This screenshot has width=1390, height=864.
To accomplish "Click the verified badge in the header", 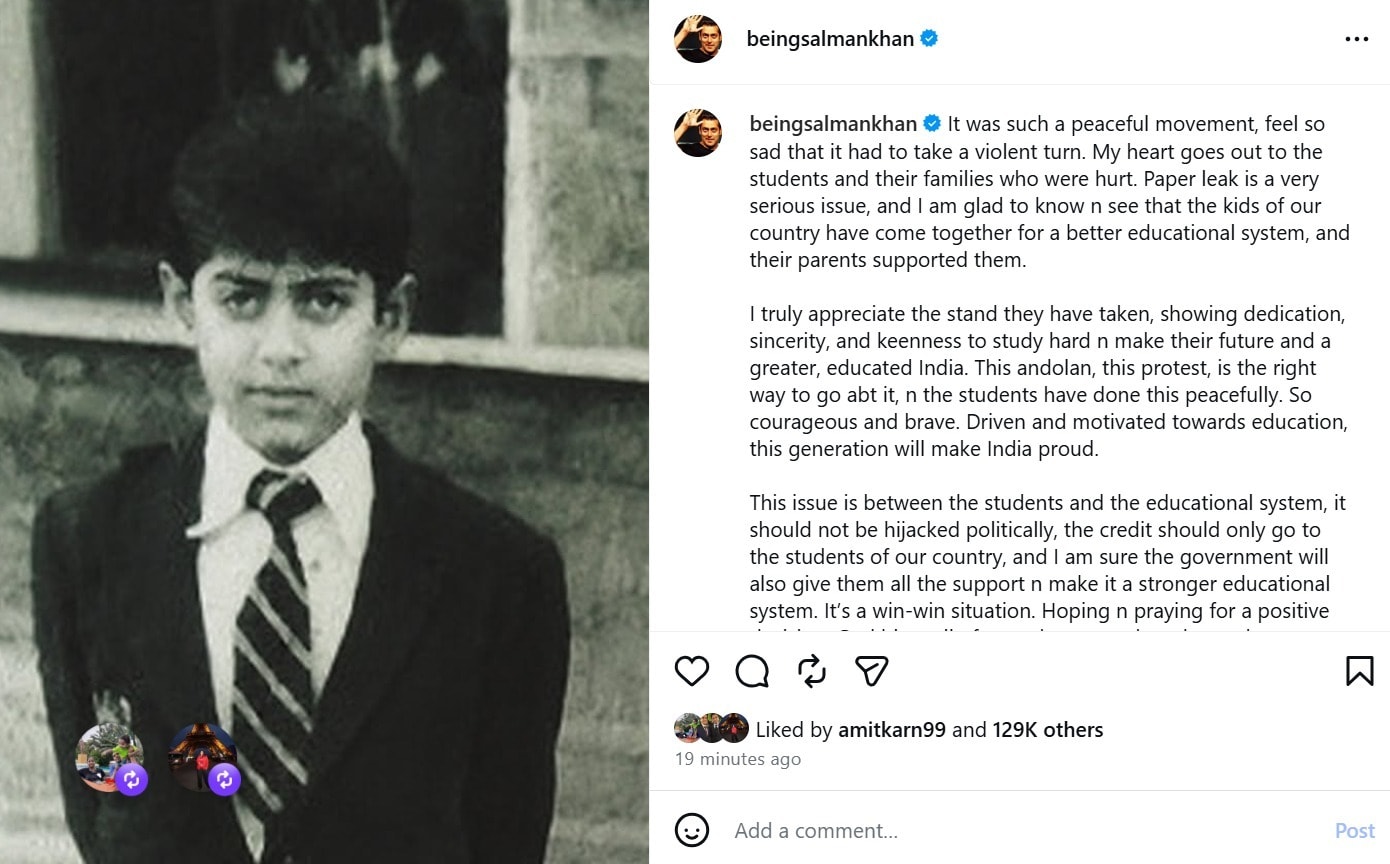I will point(929,39).
